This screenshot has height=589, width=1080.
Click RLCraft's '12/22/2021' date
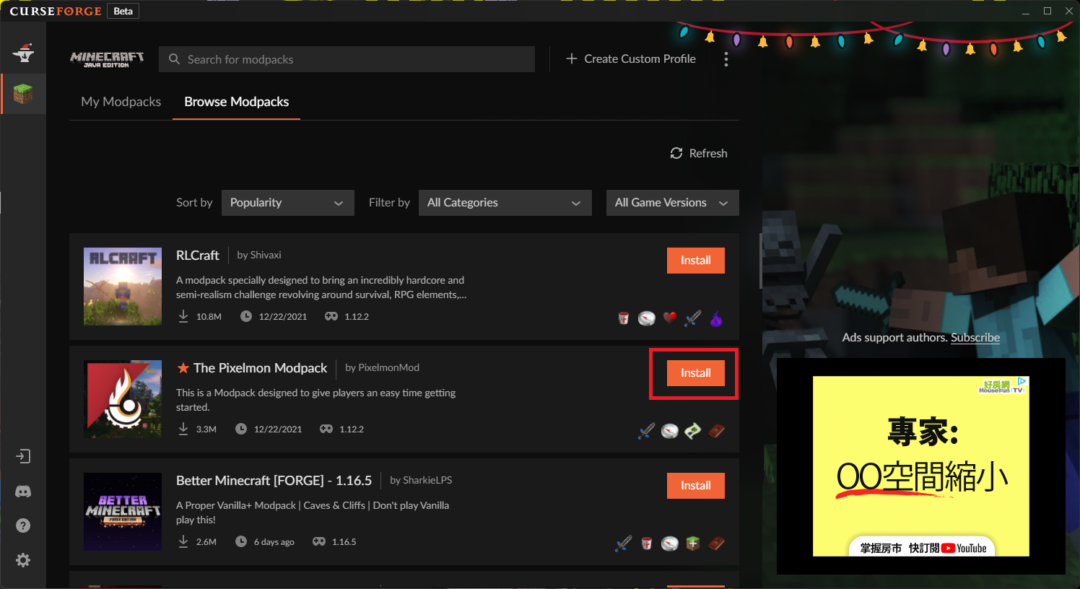(x=283, y=317)
